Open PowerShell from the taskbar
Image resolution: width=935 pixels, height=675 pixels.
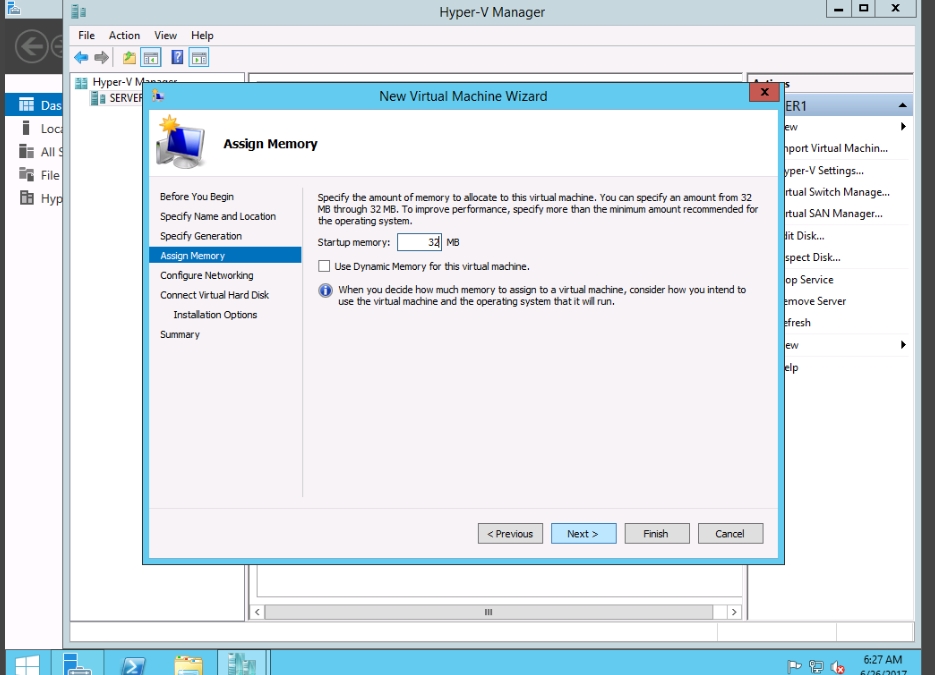click(134, 664)
